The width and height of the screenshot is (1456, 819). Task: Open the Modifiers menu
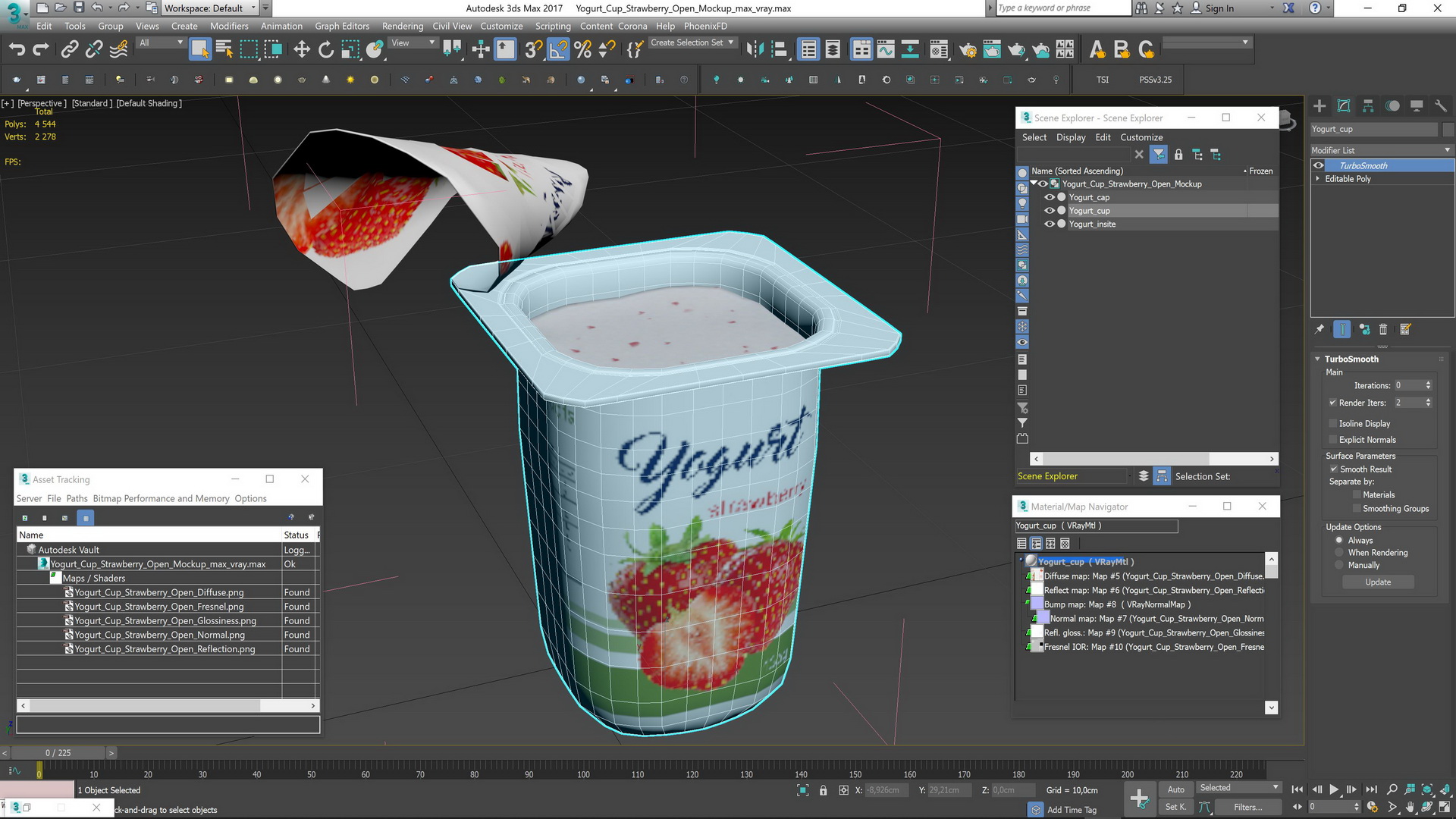pos(229,26)
